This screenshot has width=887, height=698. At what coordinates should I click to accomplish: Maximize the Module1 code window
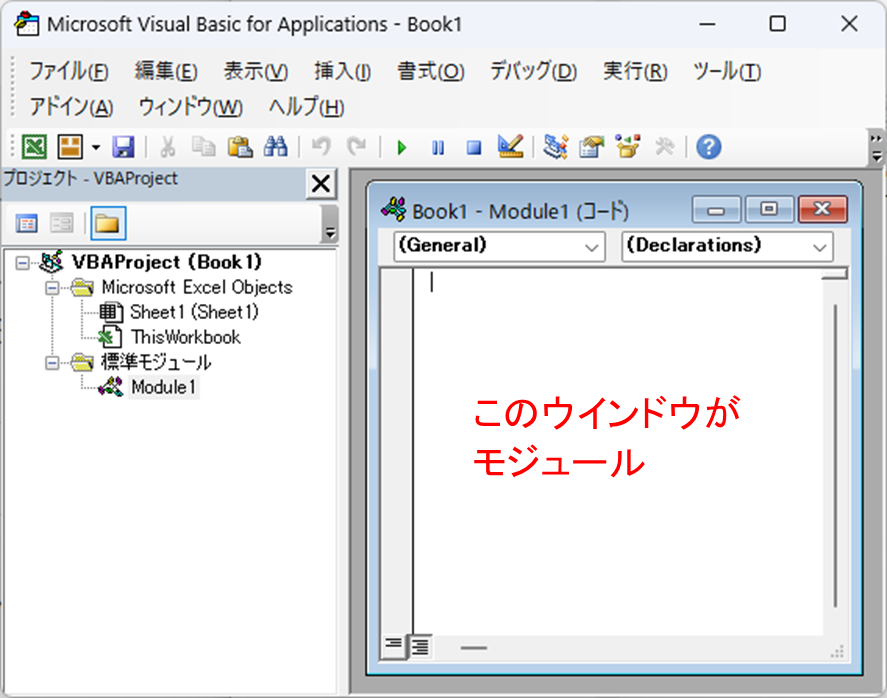click(769, 210)
